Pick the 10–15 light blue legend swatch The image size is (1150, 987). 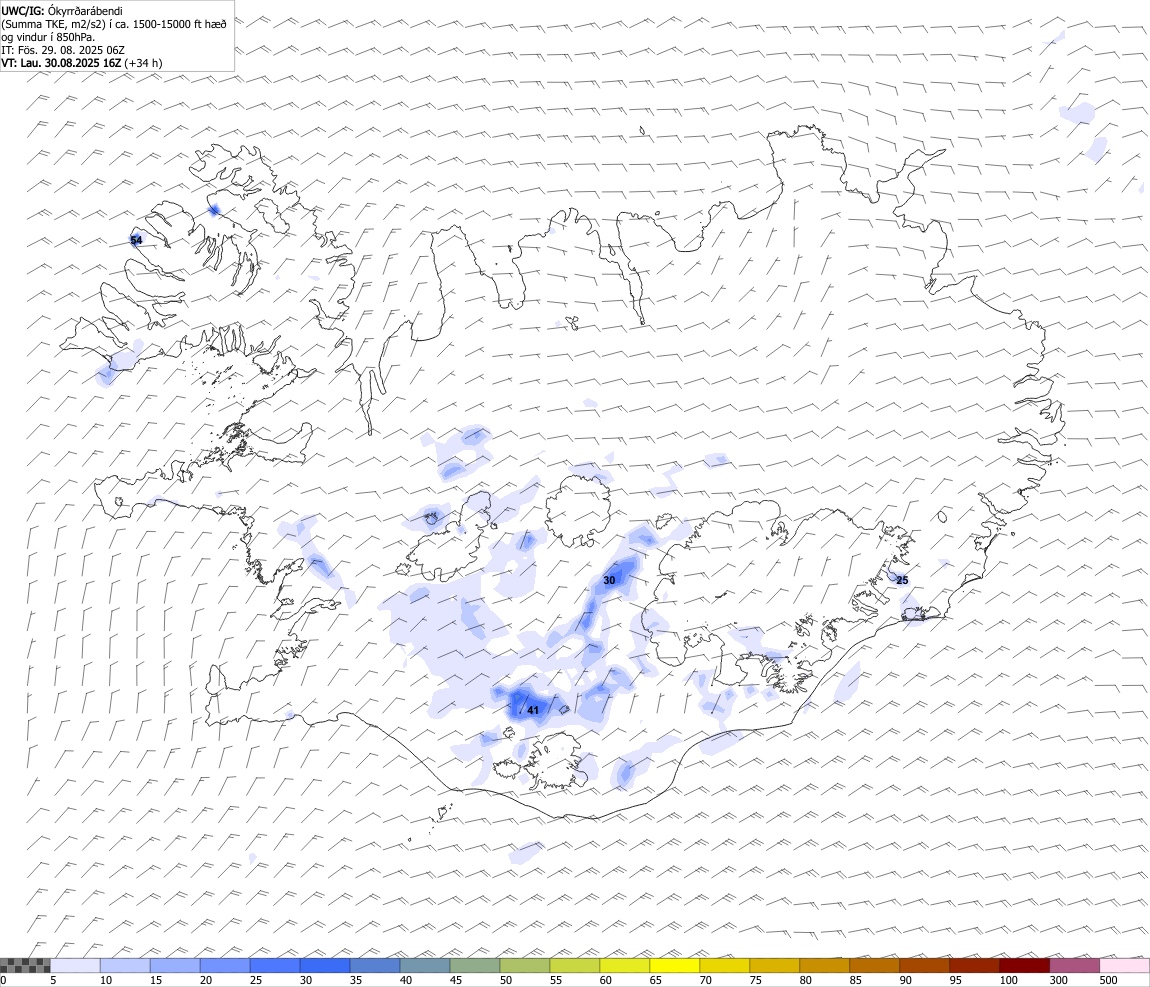click(125, 965)
